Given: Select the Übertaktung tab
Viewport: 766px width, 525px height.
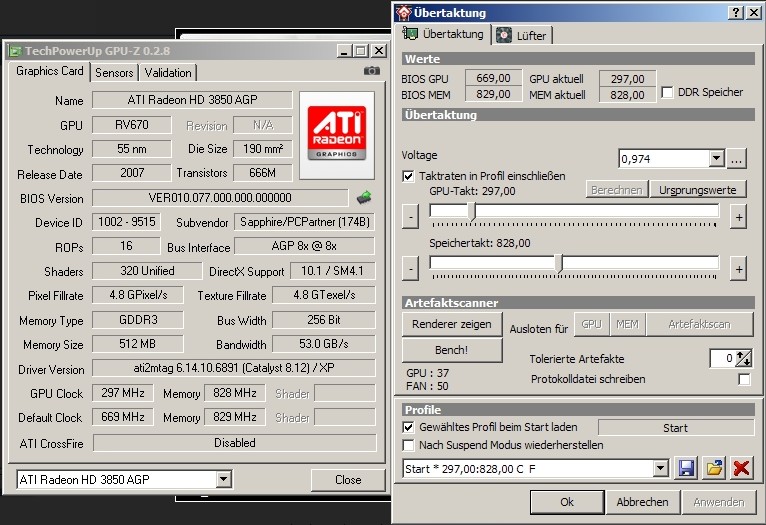Looking at the screenshot, I should (x=445, y=34).
